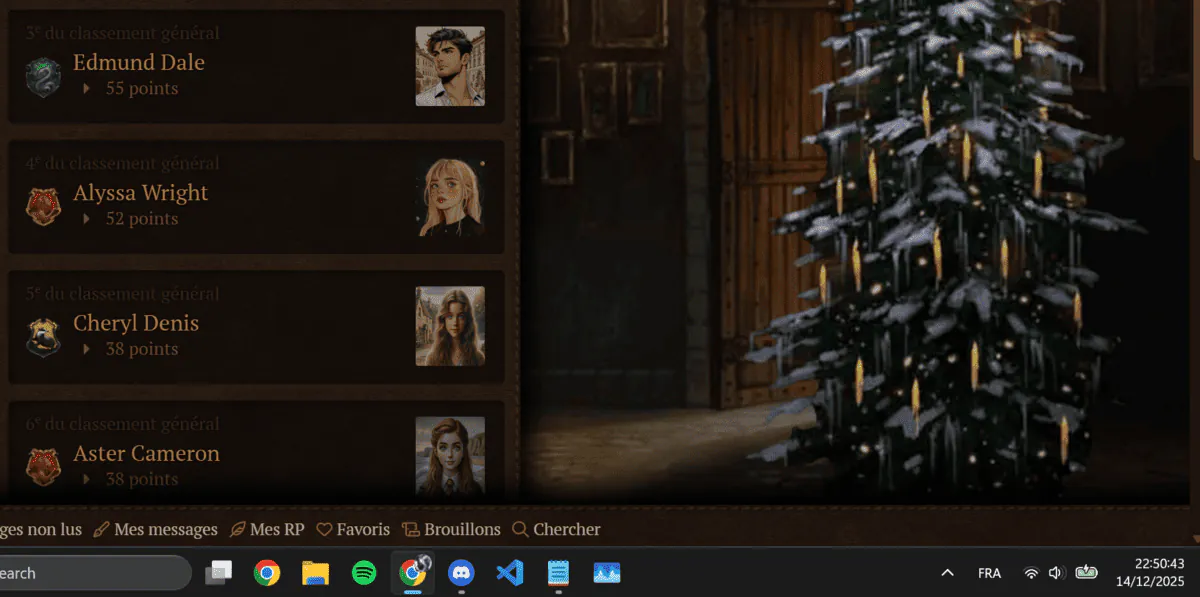Expand the arrow beside Cheryl Denis's 38 points
This screenshot has height=597, width=1200.
coord(87,349)
